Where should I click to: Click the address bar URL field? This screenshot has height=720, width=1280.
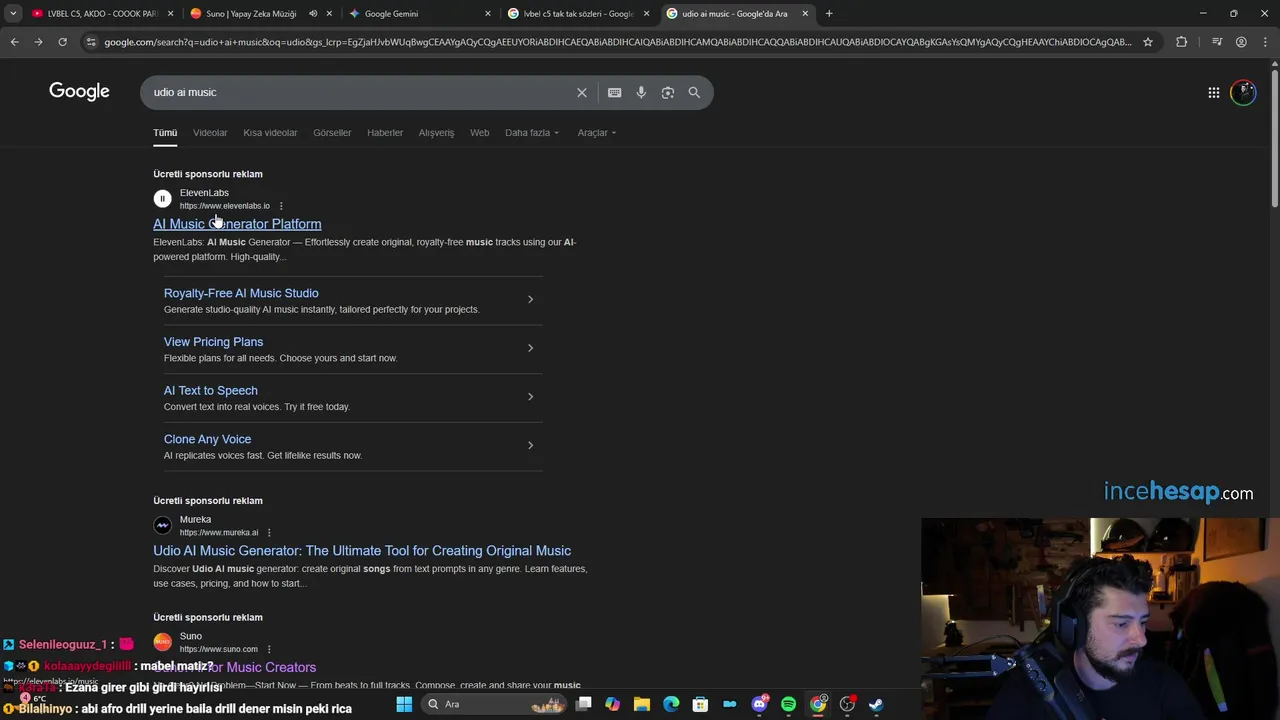click(617, 42)
